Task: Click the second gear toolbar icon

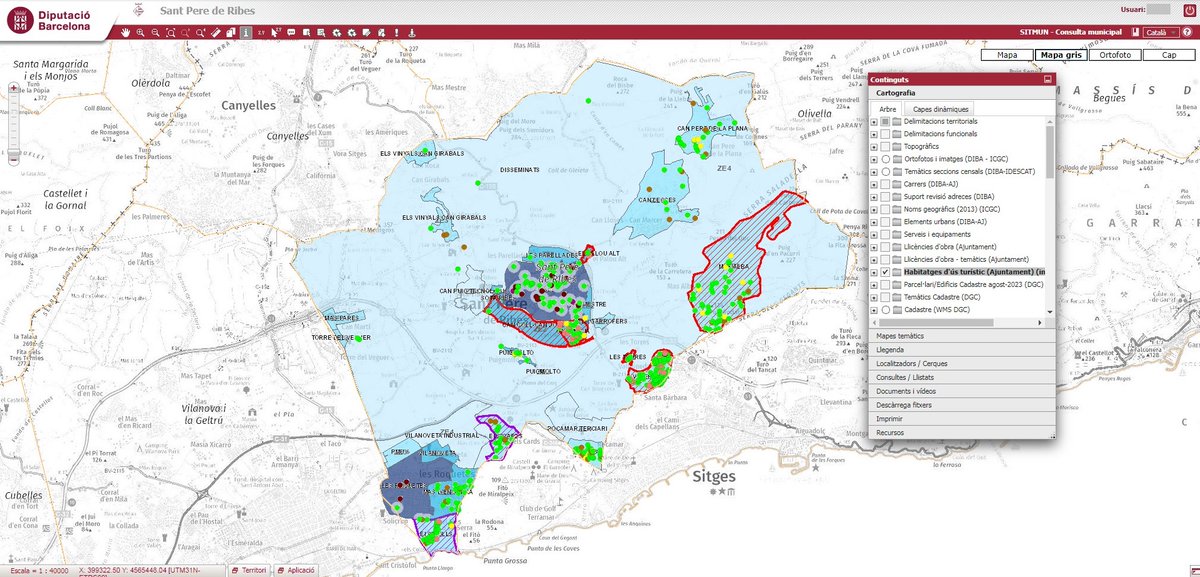Action: point(351,33)
